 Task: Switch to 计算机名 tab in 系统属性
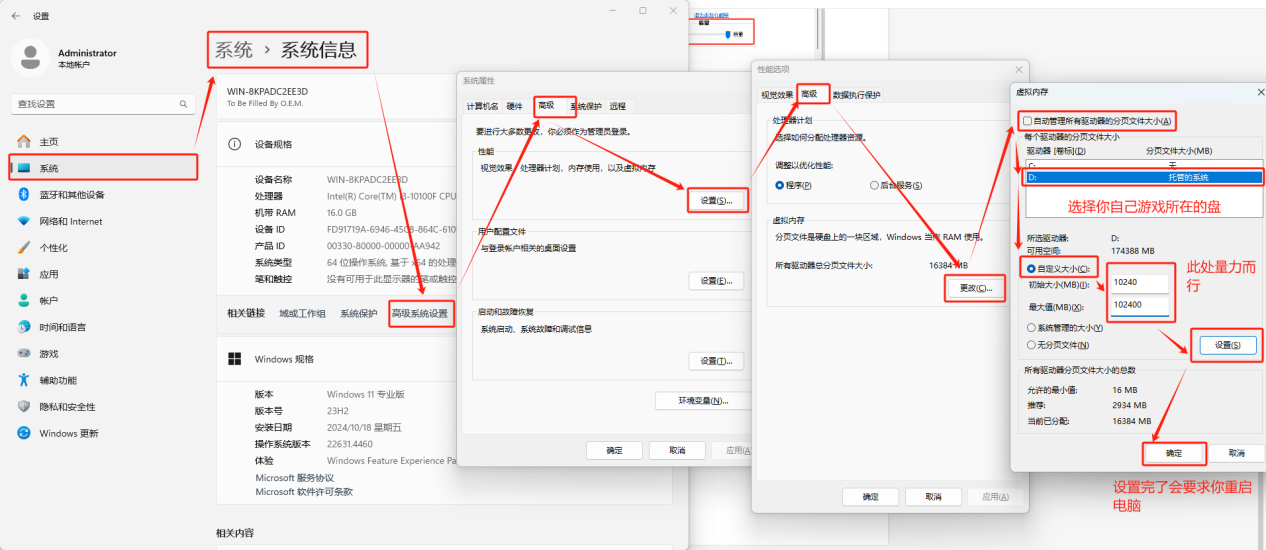(482, 106)
